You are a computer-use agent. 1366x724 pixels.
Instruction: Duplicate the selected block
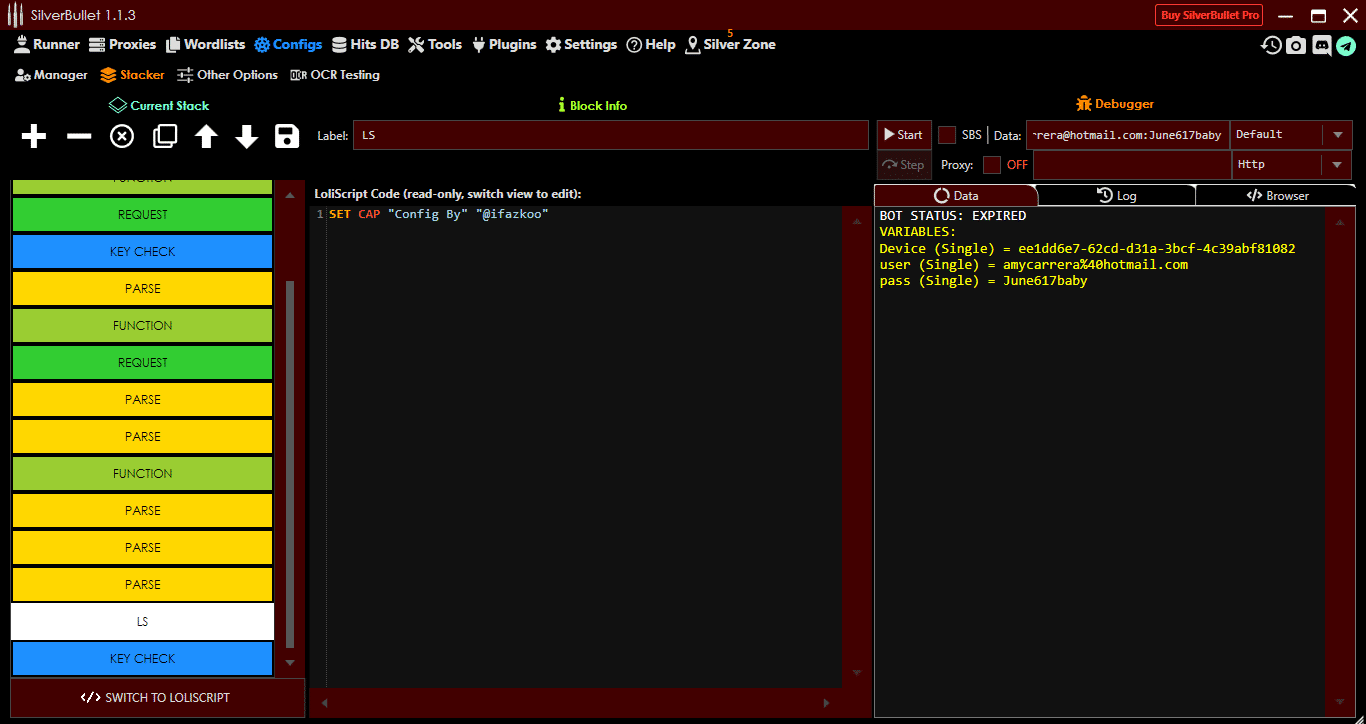(x=163, y=136)
